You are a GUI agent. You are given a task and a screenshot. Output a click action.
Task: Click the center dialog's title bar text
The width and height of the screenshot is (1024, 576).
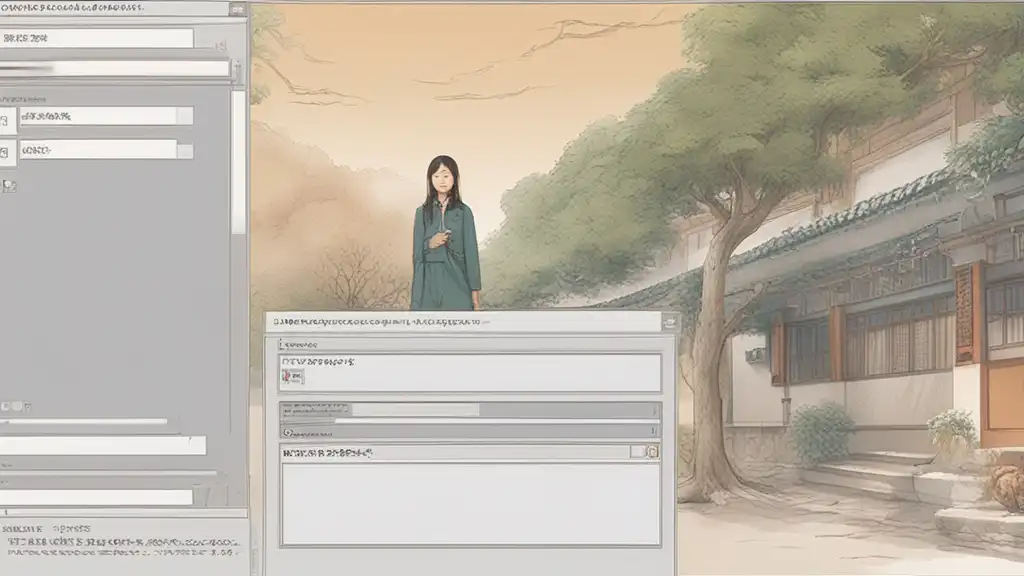[x=380, y=322]
